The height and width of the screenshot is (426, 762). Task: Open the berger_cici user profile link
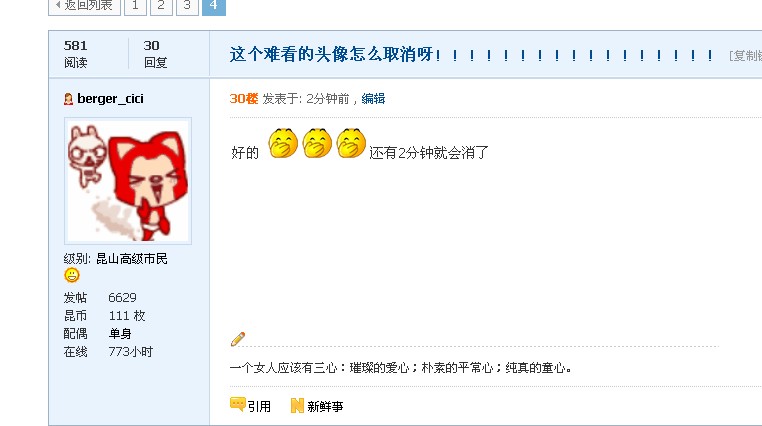[110, 99]
